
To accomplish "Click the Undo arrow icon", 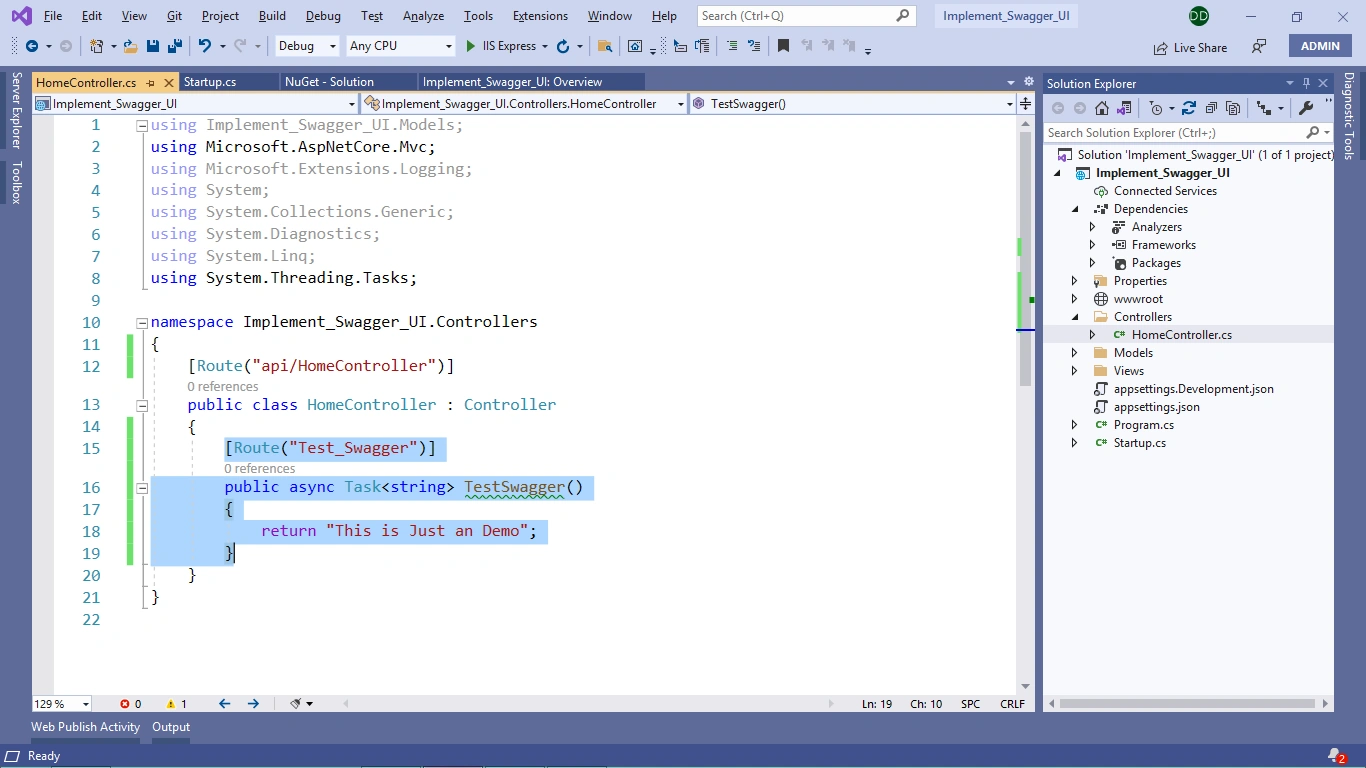I will coord(205,46).
